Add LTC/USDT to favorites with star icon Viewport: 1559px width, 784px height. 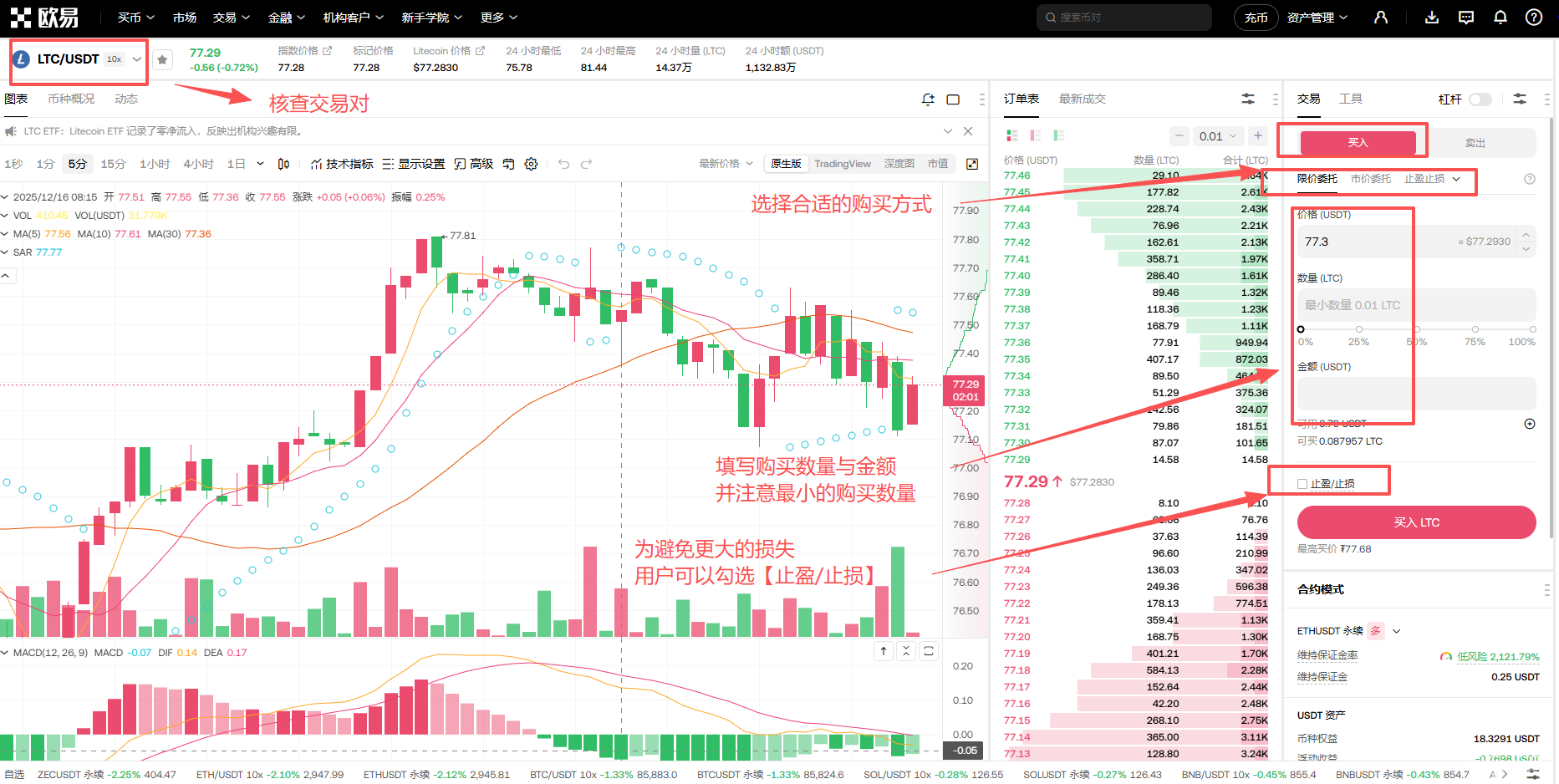click(162, 59)
